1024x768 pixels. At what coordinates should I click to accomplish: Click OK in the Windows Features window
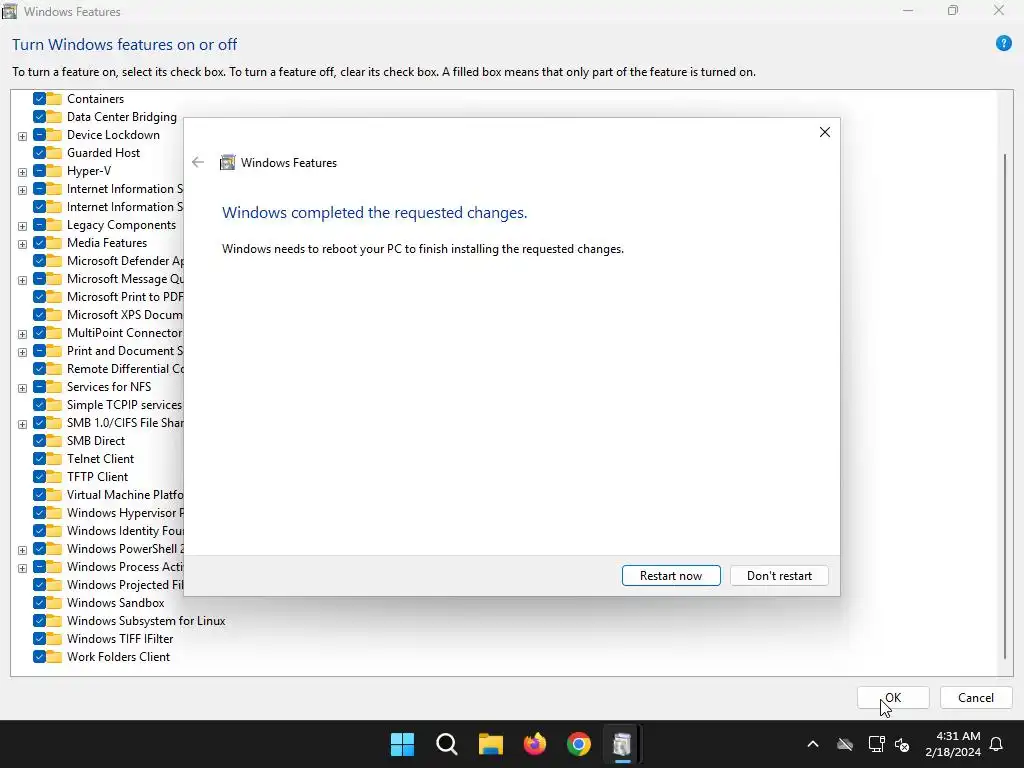tap(893, 697)
